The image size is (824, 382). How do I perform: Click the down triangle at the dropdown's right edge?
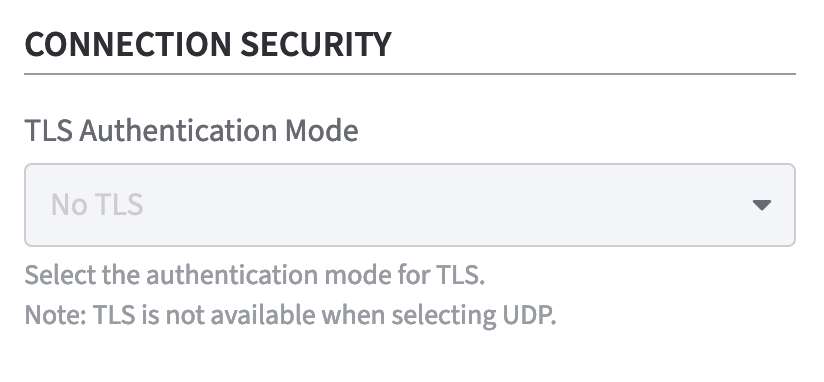point(761,205)
